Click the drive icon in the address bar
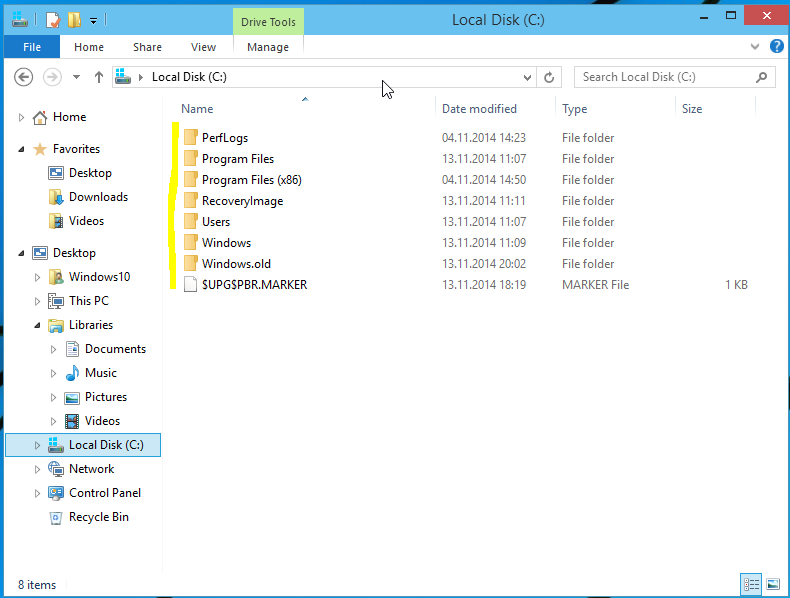The image size is (790, 598). (x=122, y=77)
